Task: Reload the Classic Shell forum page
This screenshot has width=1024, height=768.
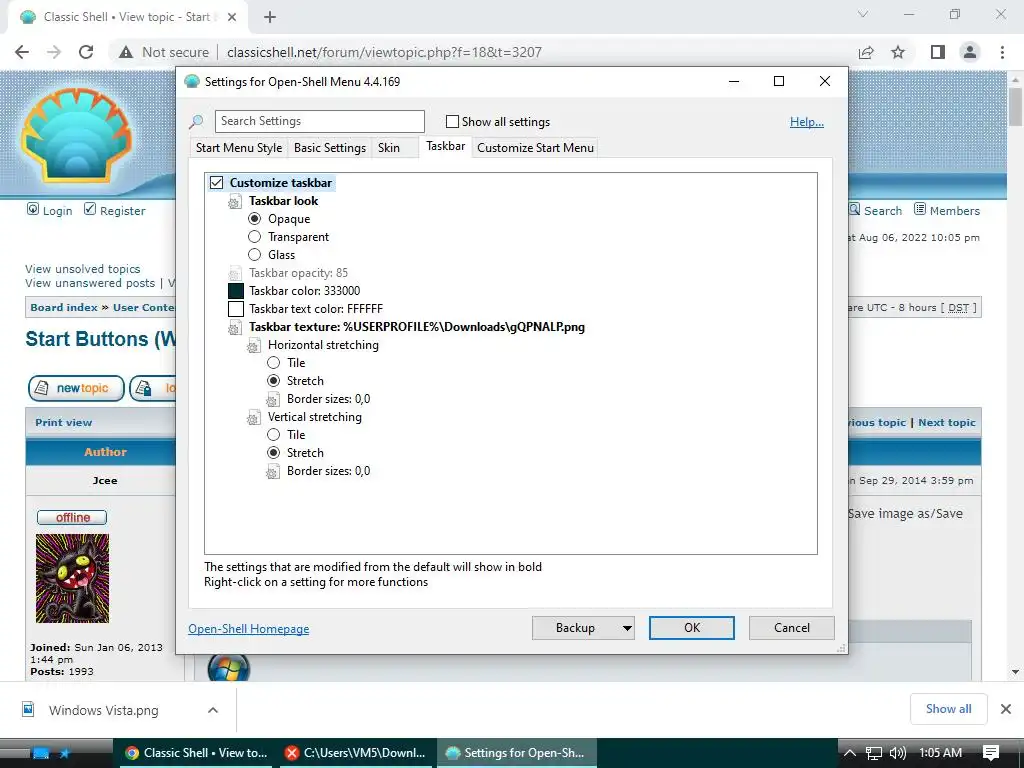Action: click(86, 52)
